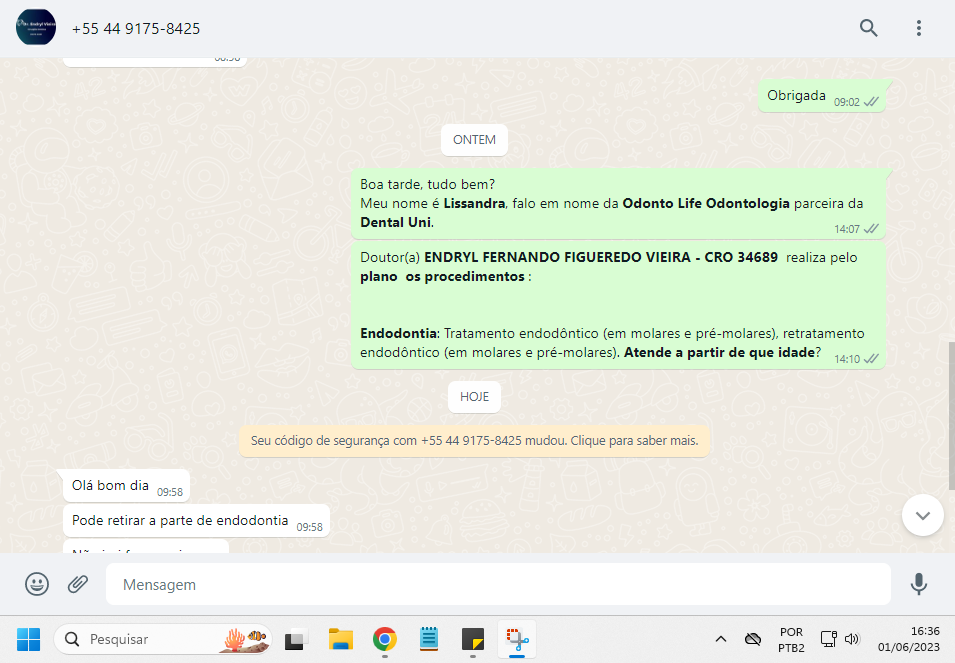Click the message about ENDRYL FERNANDO FIGUEREDO VIEIRA
The height and width of the screenshot is (663, 955).
[618, 305]
